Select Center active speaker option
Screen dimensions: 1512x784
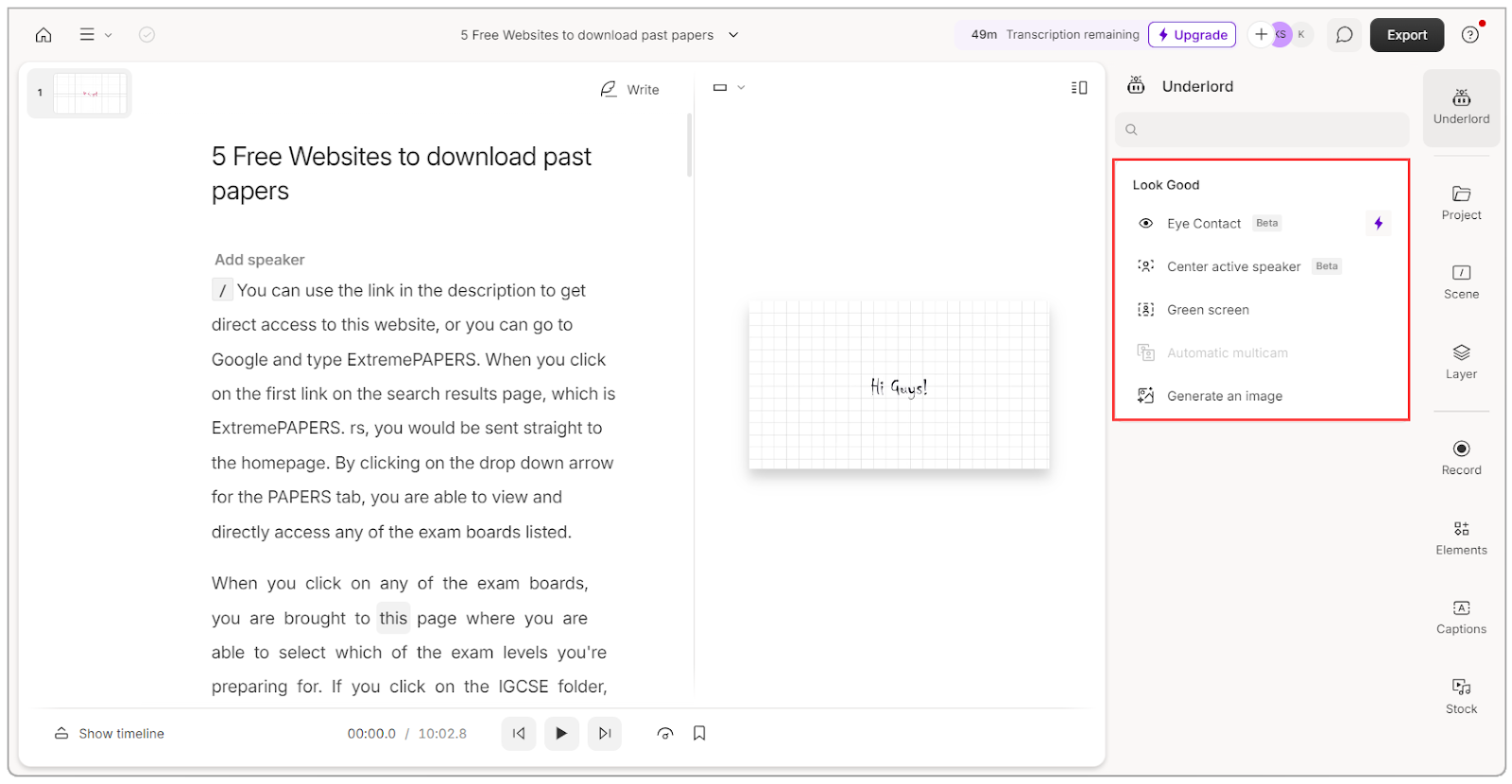coord(1262,266)
